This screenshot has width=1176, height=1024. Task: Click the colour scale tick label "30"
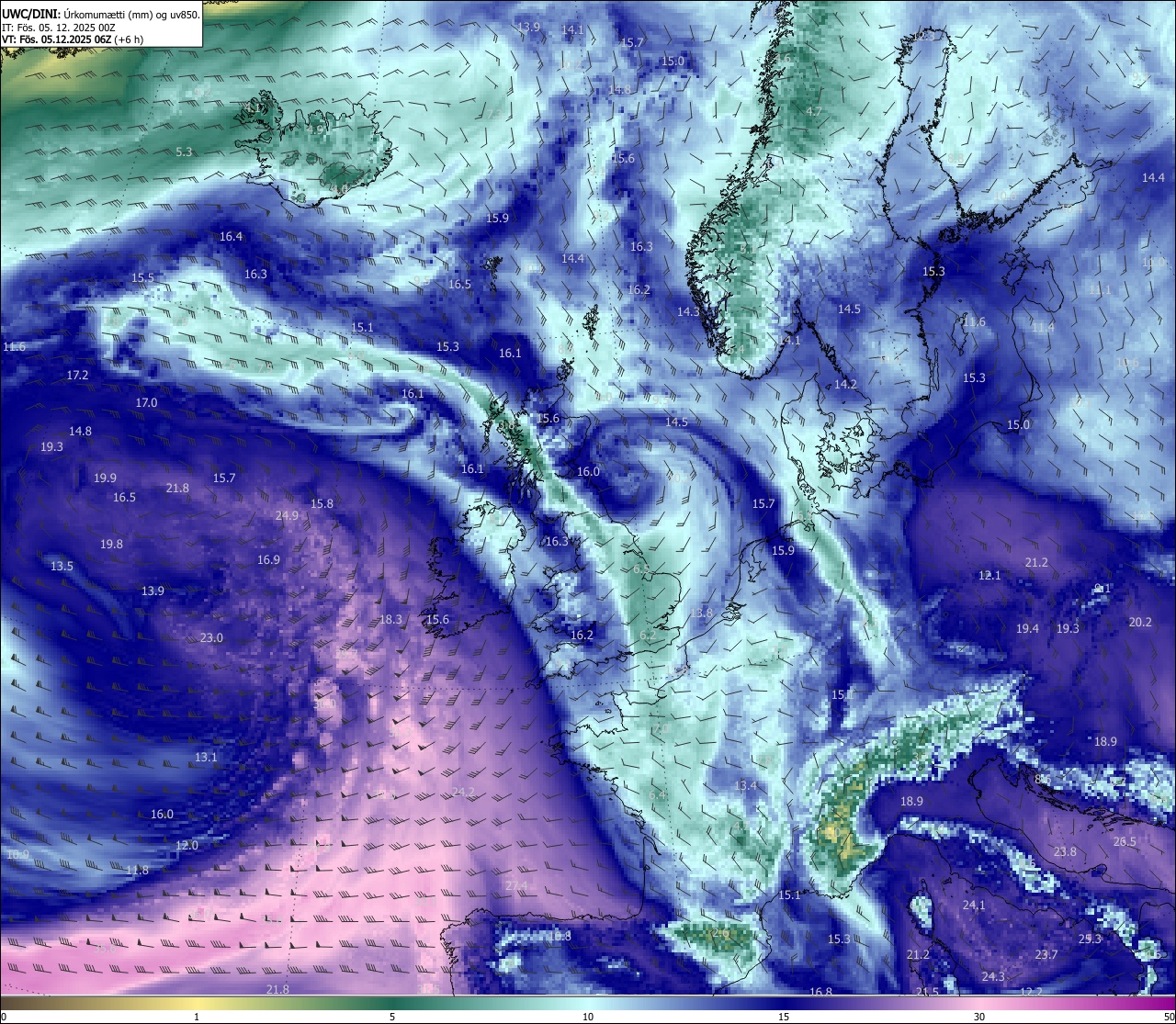tap(979, 1017)
